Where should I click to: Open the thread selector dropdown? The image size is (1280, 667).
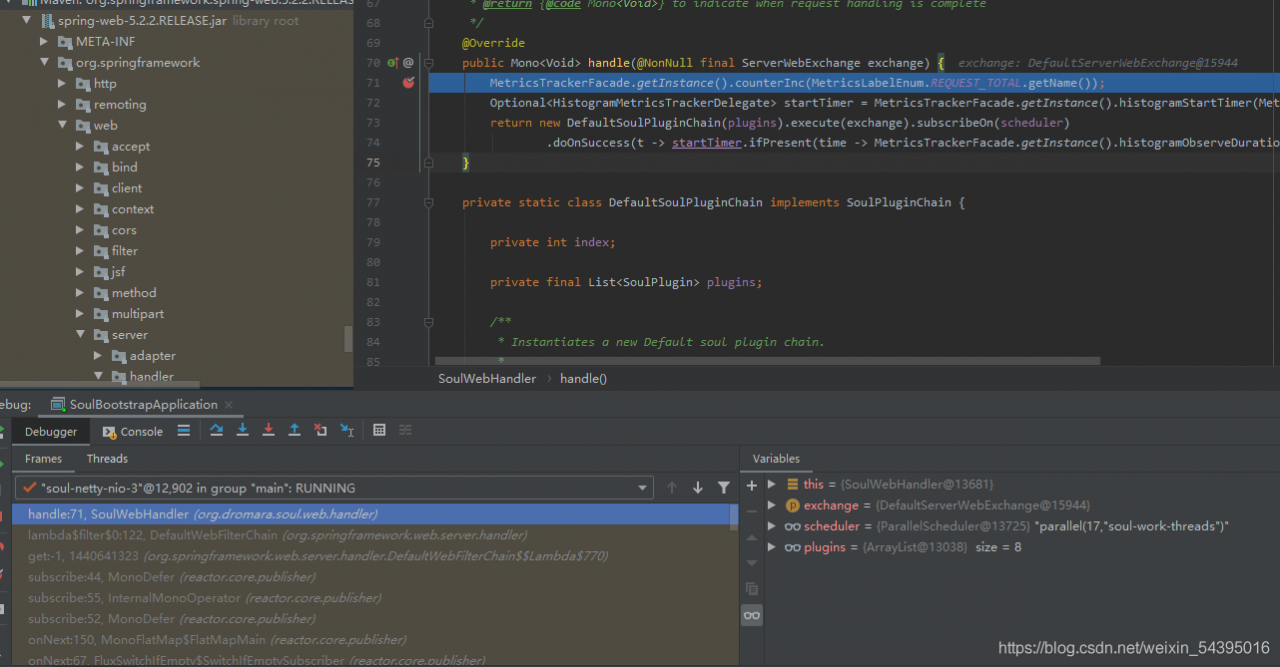point(643,488)
